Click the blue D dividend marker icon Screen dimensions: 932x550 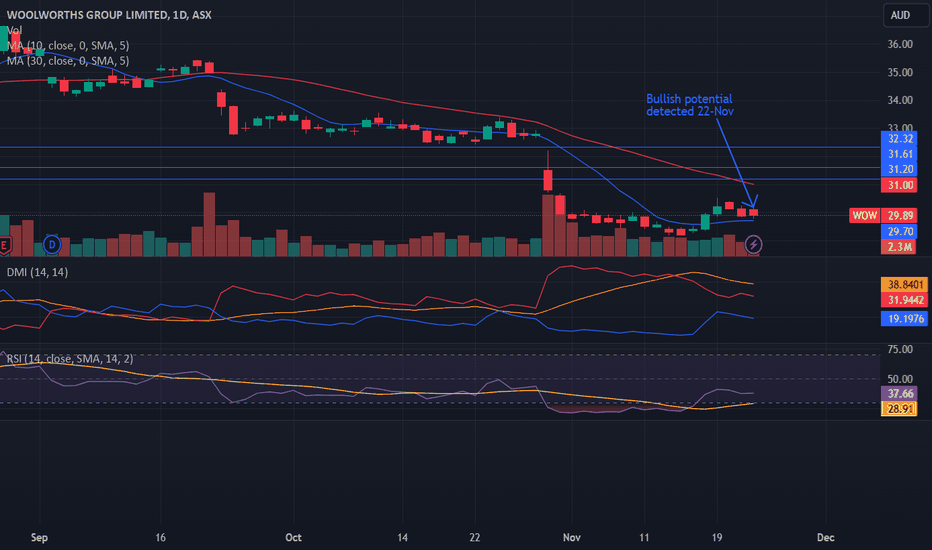point(52,244)
